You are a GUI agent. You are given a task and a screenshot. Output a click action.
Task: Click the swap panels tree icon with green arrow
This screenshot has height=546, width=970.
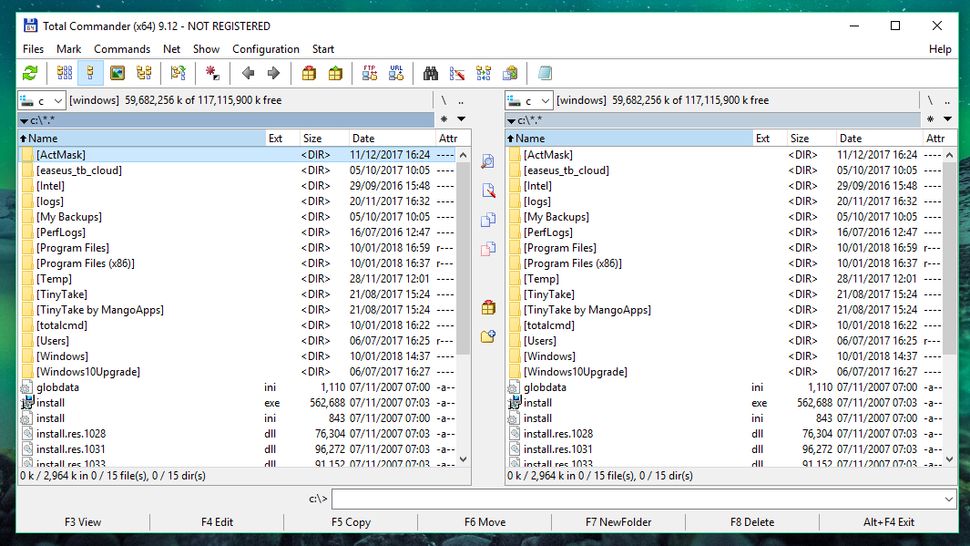point(178,73)
